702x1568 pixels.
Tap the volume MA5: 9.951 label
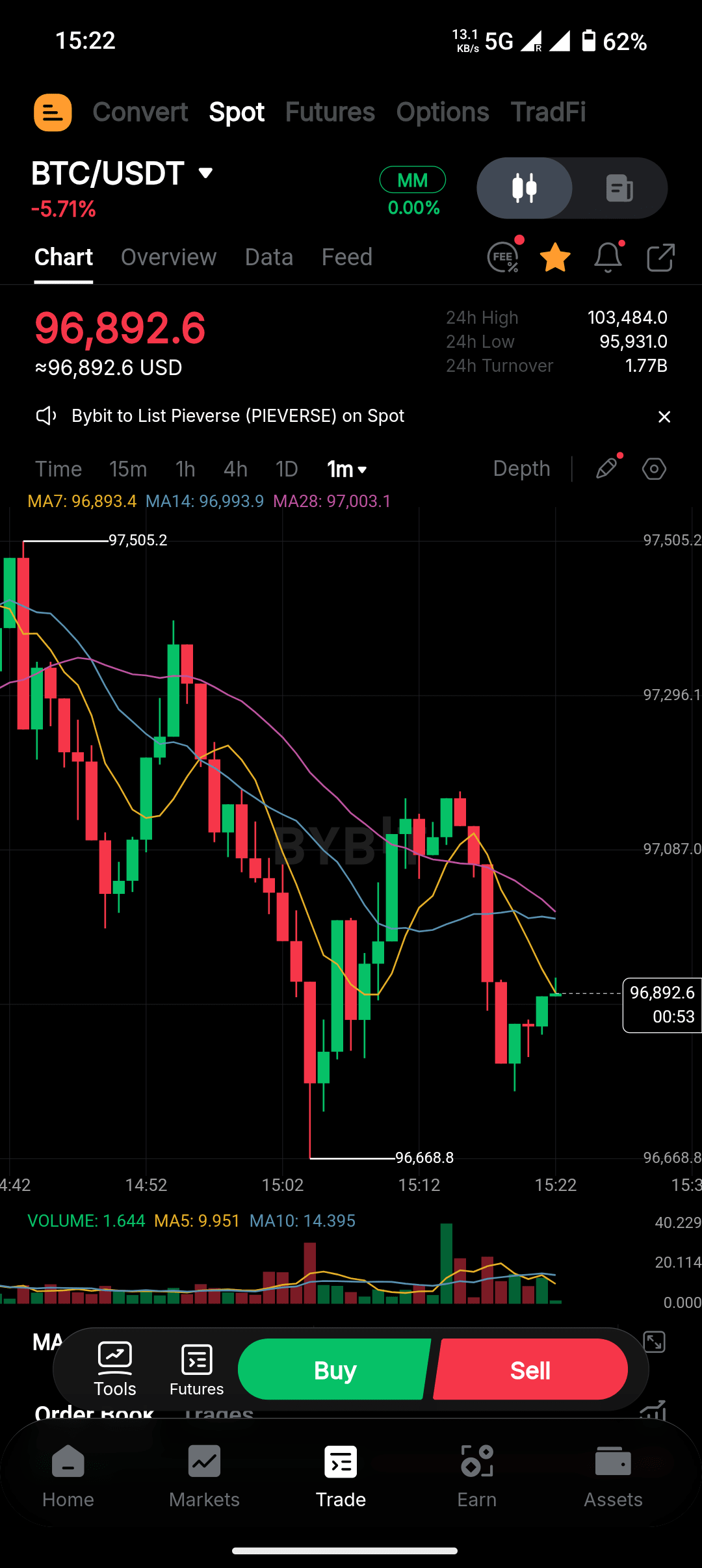(x=197, y=1221)
